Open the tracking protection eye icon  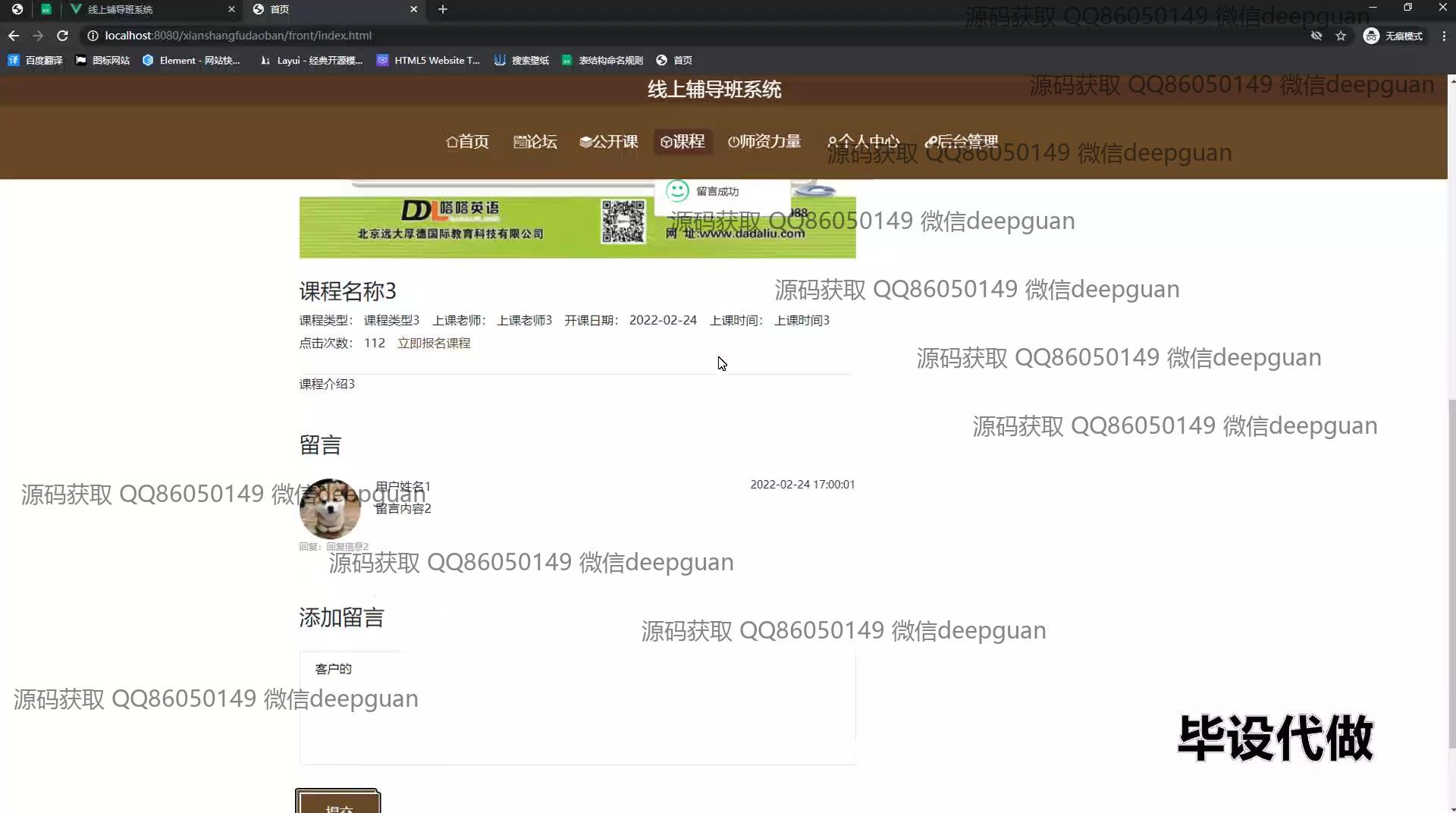(1316, 36)
